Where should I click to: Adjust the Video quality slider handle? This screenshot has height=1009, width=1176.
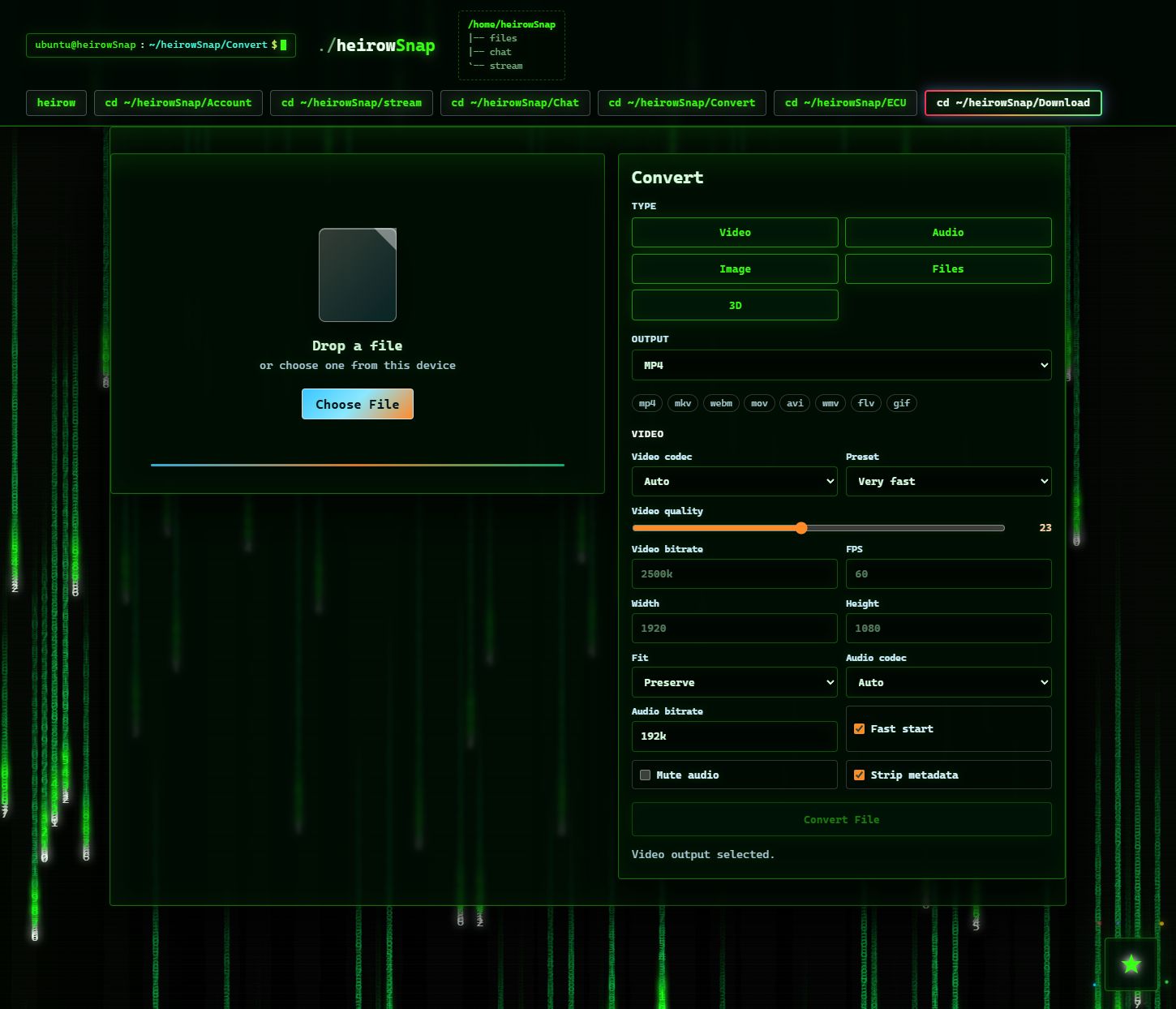pos(801,528)
